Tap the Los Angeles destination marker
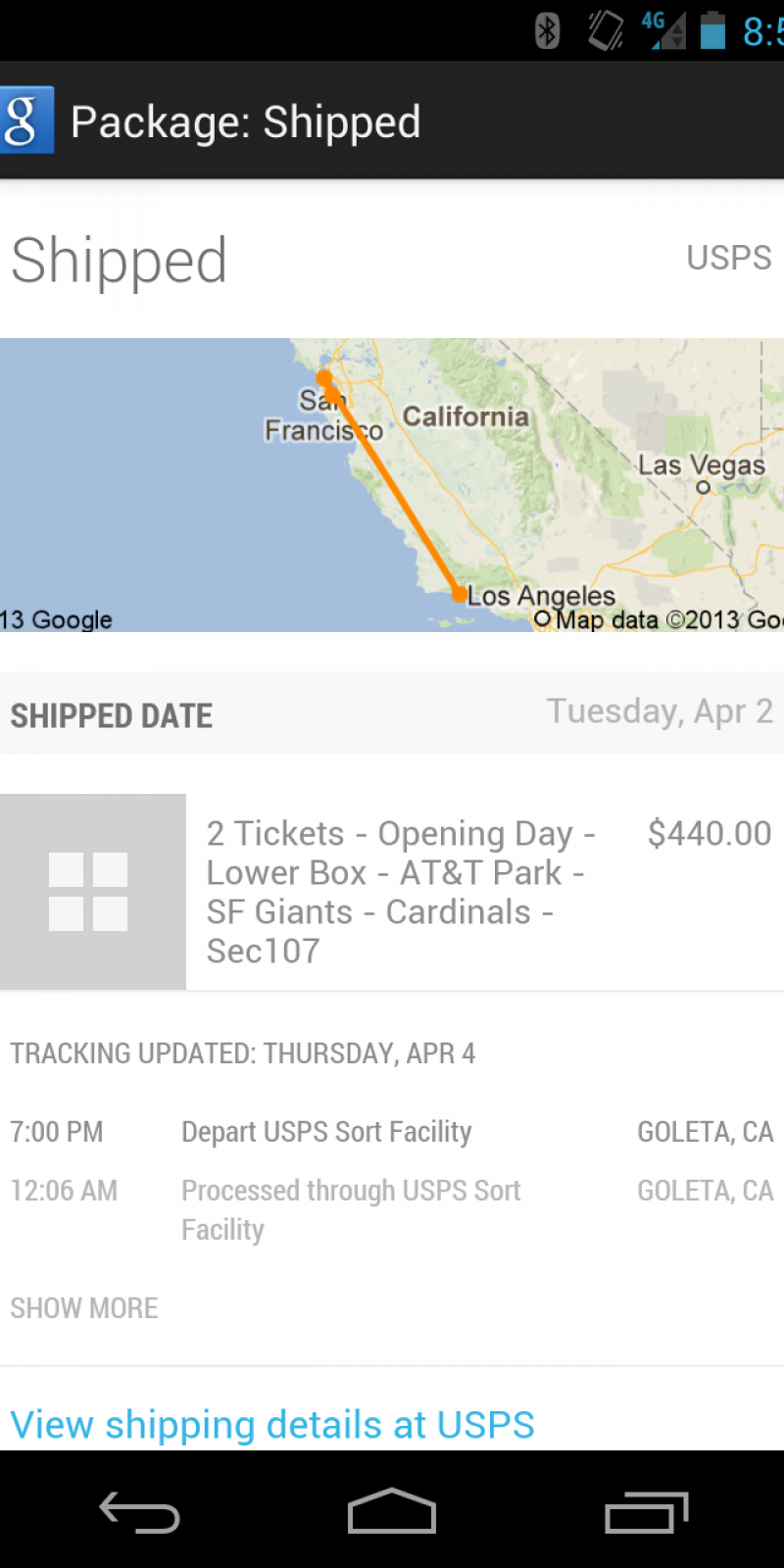This screenshot has height=1568, width=784. tap(459, 594)
